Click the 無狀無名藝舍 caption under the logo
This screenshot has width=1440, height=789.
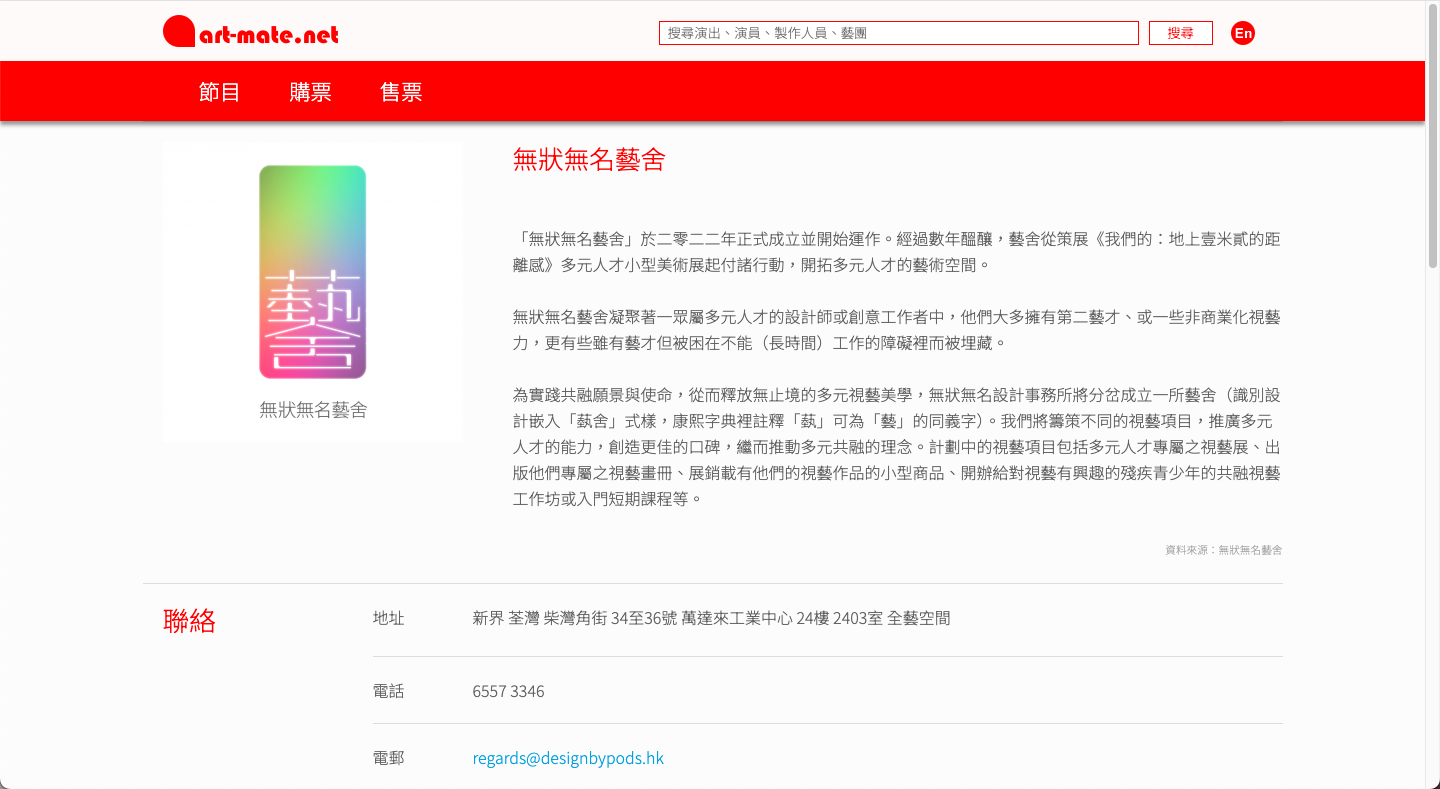pos(313,409)
